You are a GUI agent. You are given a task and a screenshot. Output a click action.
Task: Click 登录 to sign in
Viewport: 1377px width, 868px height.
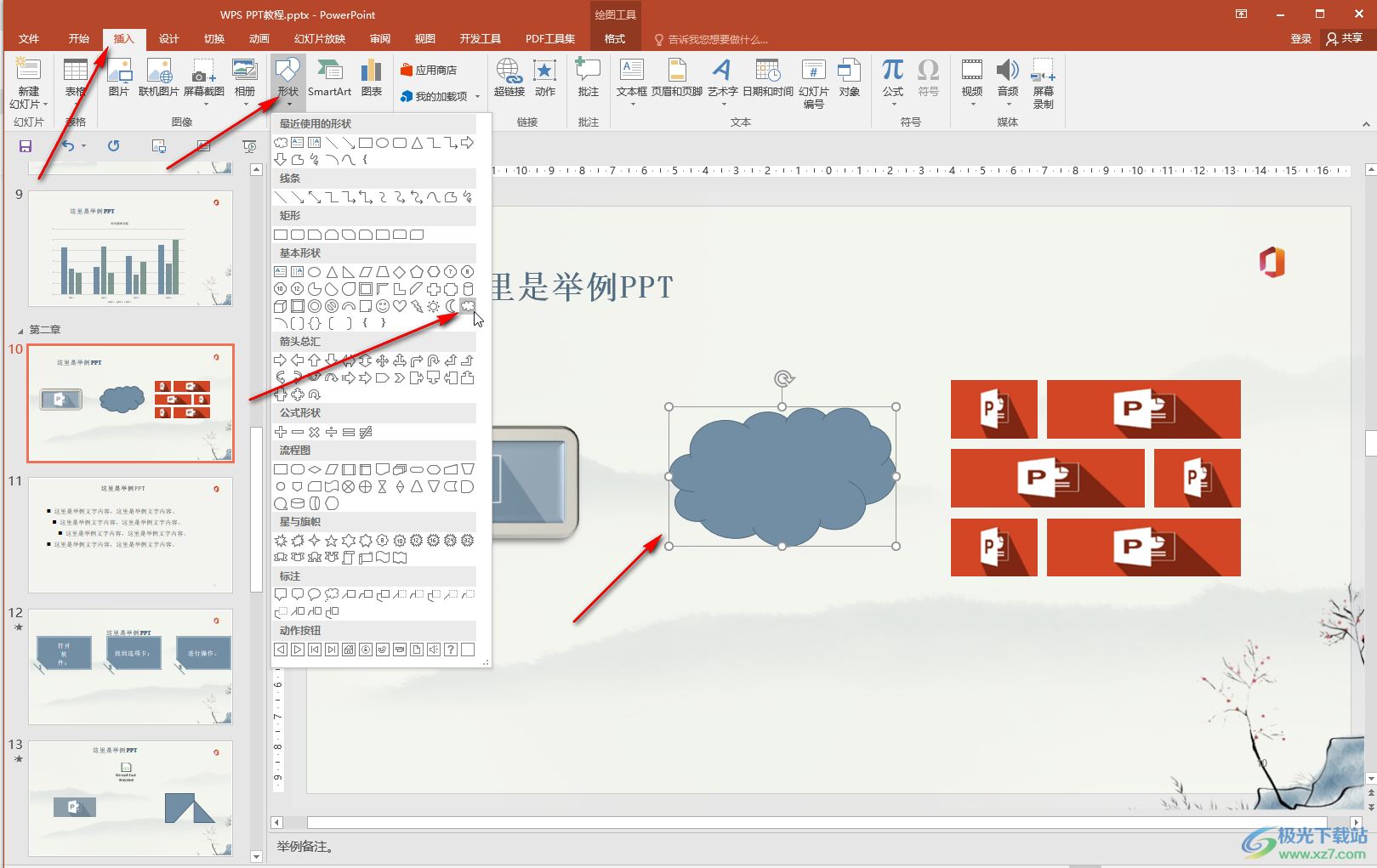click(x=1301, y=39)
